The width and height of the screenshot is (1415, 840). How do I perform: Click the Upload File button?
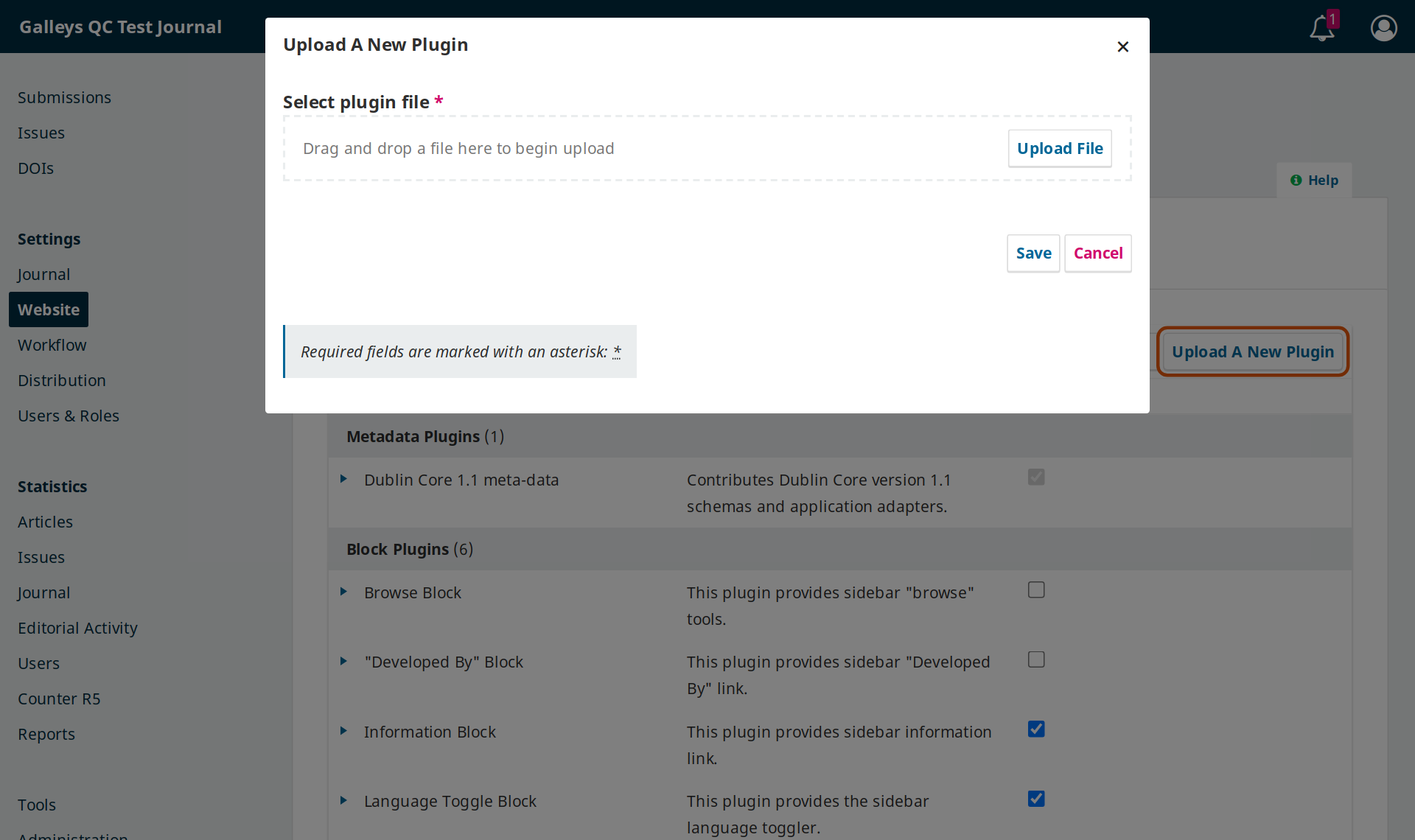(1060, 149)
